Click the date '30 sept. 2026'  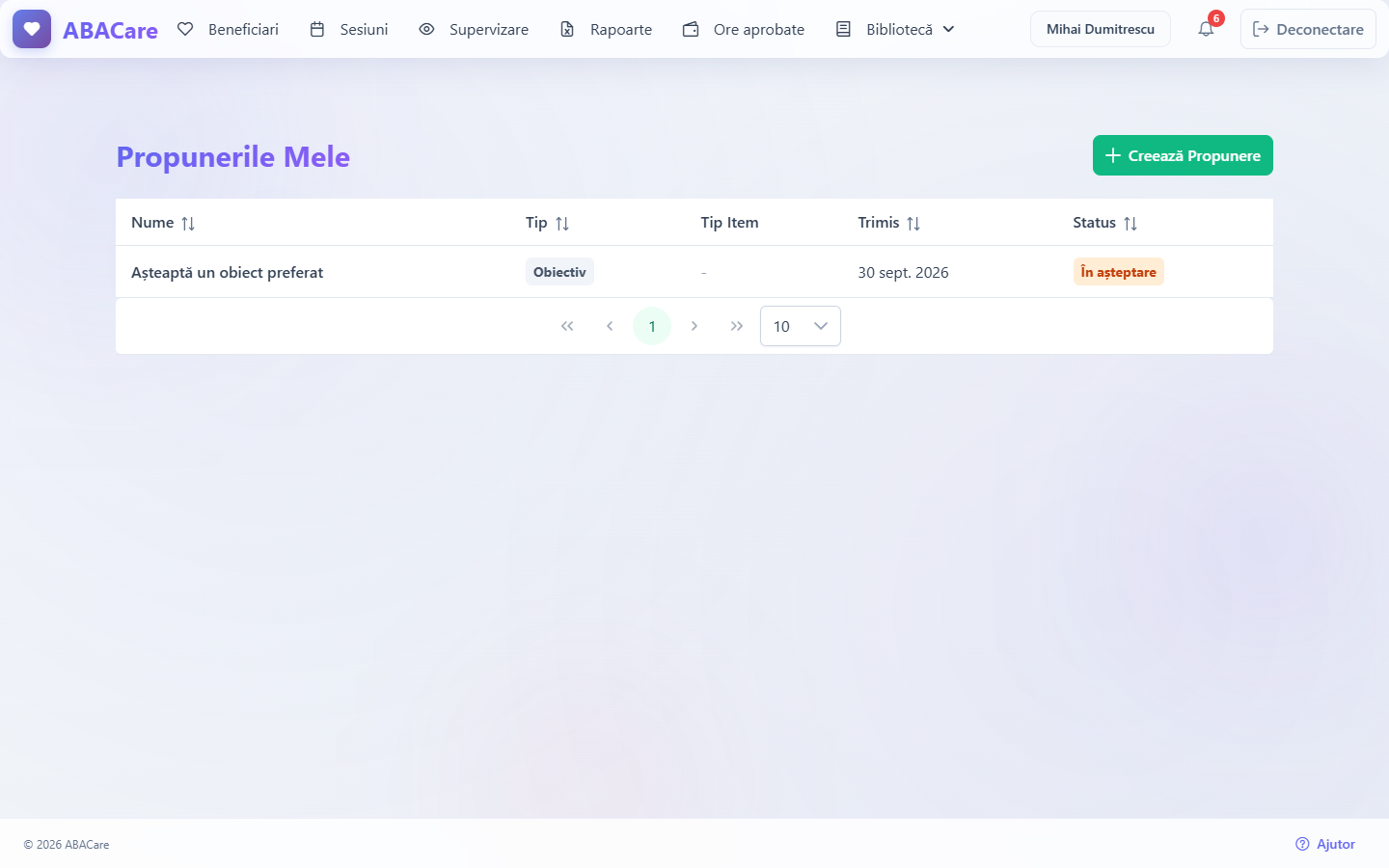pos(903,272)
